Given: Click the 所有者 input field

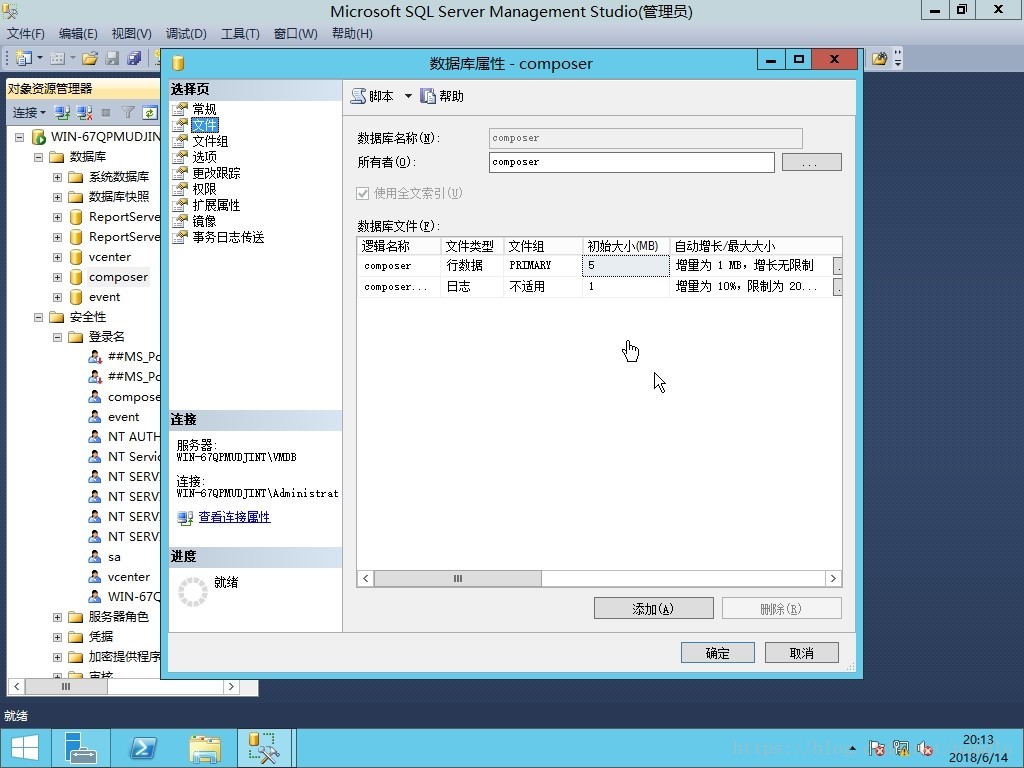Looking at the screenshot, I should click(x=632, y=162).
